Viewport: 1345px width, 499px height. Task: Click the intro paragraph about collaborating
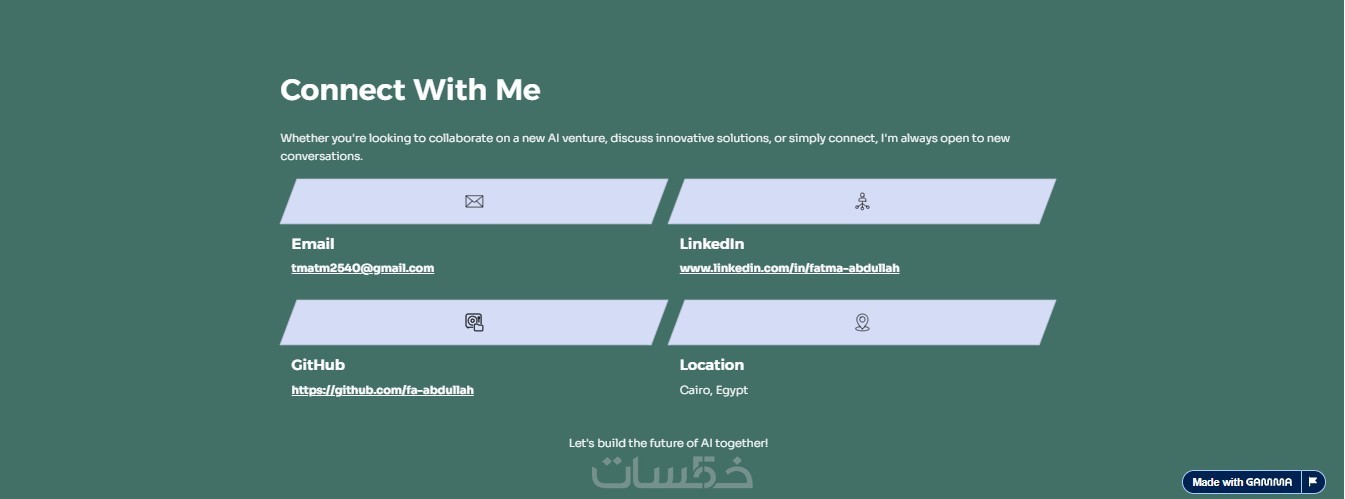click(x=644, y=146)
